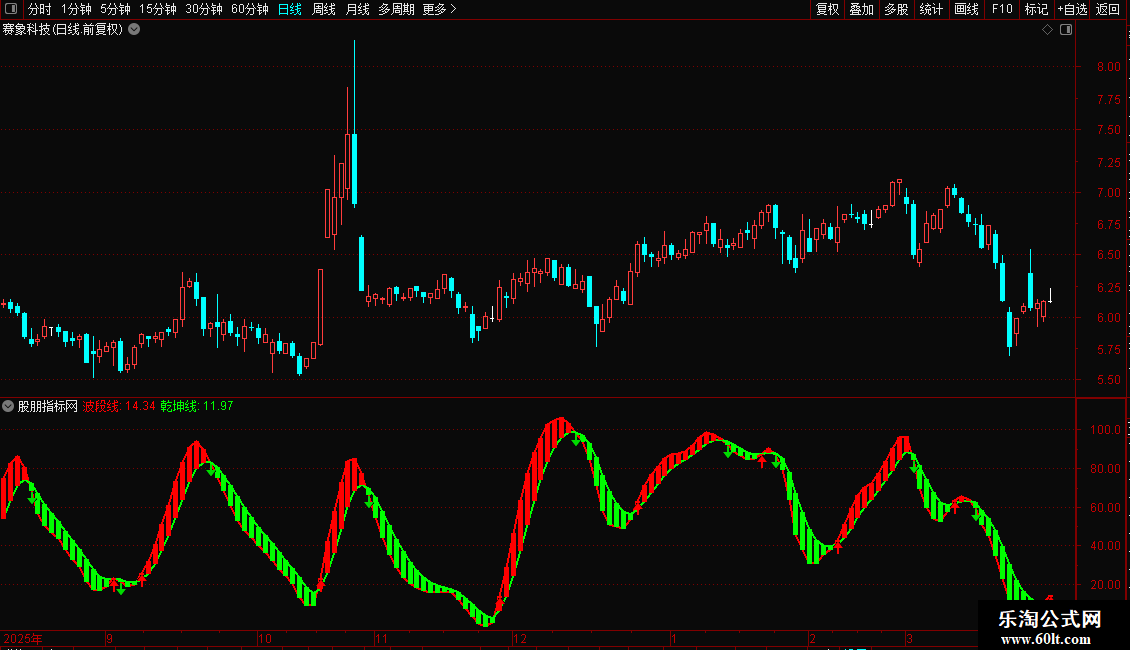
Task: Open 多周期 multi-period view
Action: [x=396, y=9]
